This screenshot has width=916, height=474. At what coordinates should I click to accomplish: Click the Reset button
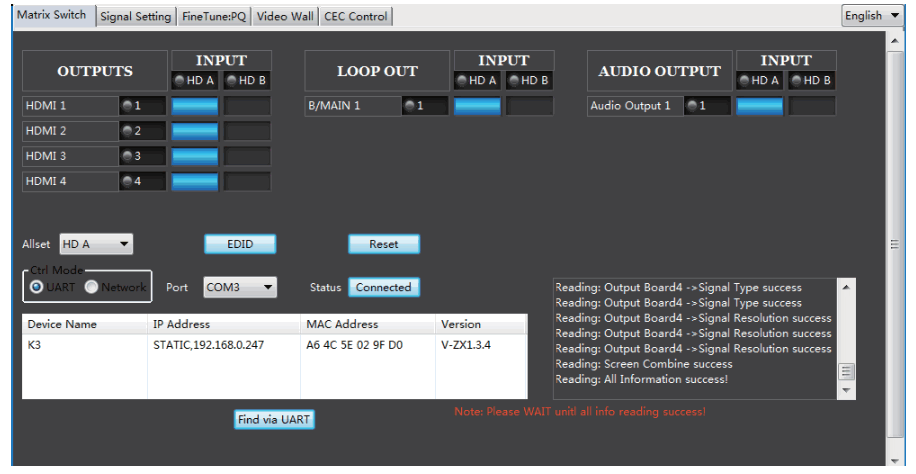[x=384, y=244]
